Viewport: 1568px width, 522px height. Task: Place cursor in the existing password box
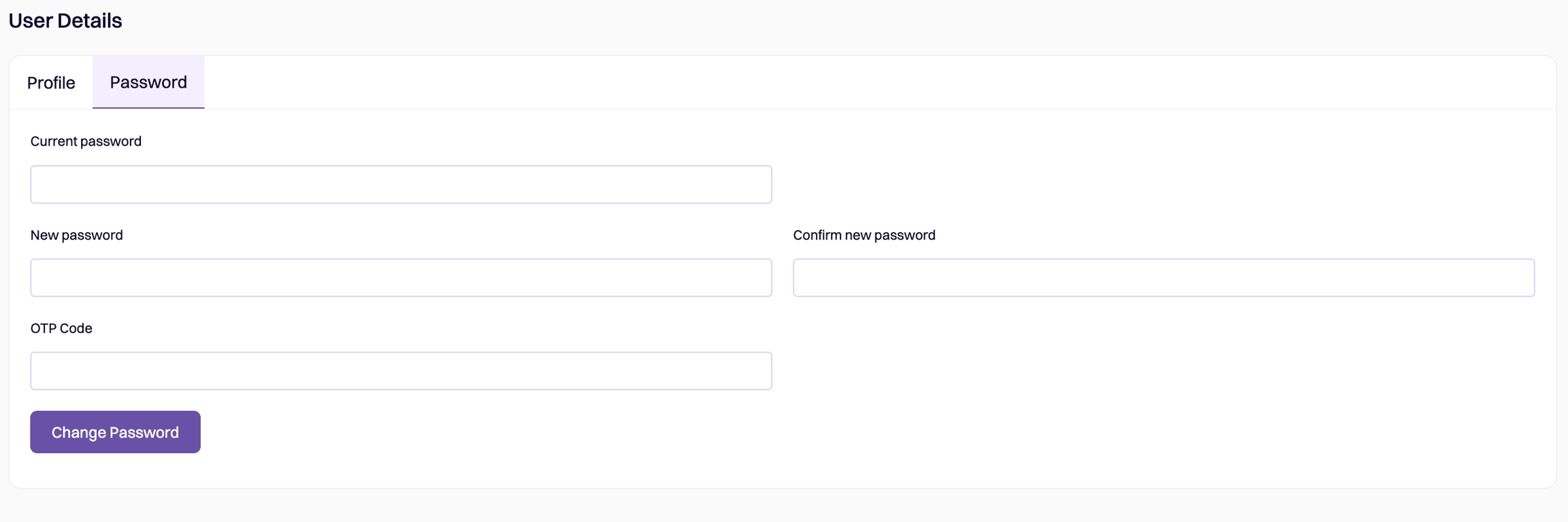401,184
